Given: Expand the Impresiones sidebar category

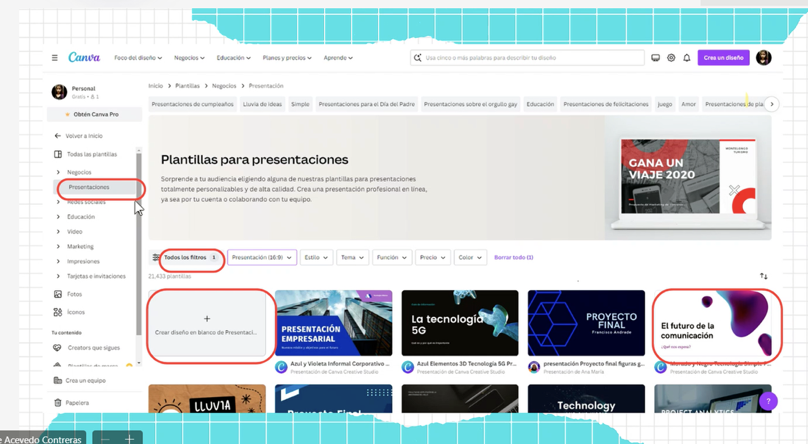Looking at the screenshot, I should [58, 261].
